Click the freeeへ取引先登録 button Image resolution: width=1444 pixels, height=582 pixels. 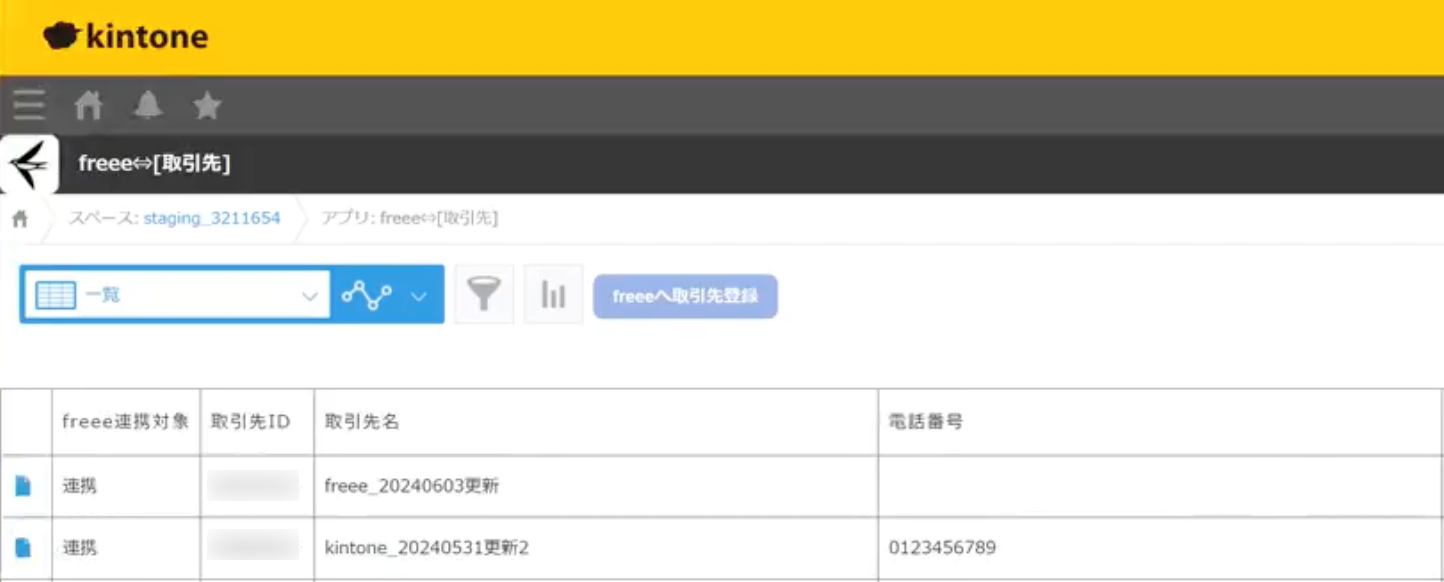tap(685, 296)
